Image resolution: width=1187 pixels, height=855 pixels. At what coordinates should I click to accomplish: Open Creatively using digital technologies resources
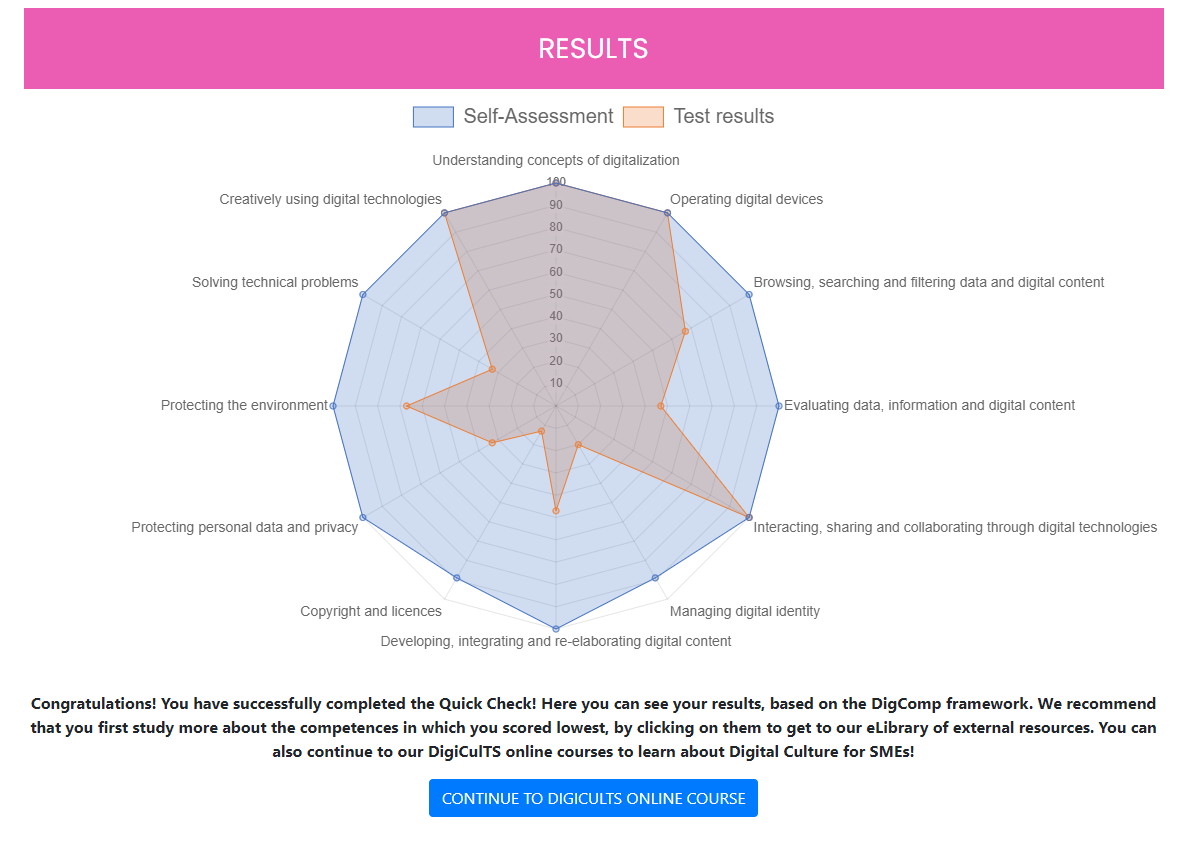click(x=331, y=199)
